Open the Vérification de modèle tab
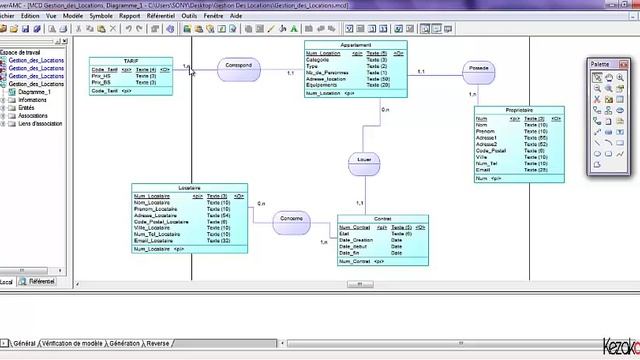Screen dimensions: 640x360 point(72,344)
